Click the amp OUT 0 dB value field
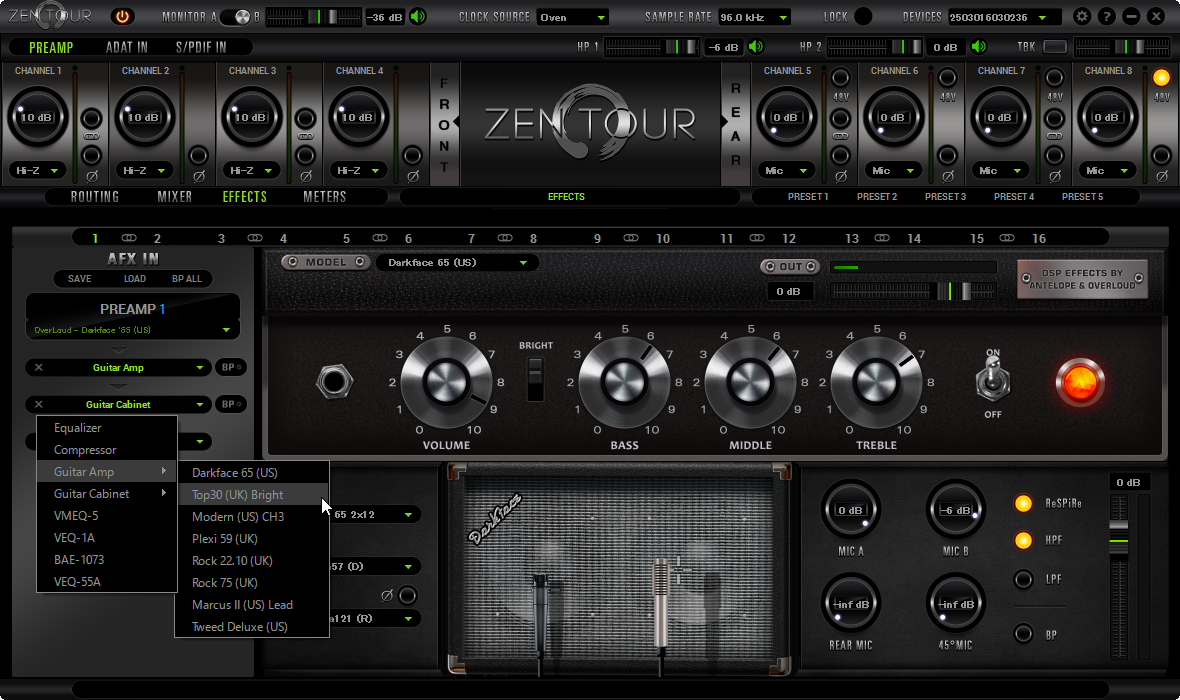Viewport: 1180px width, 700px height. (789, 291)
